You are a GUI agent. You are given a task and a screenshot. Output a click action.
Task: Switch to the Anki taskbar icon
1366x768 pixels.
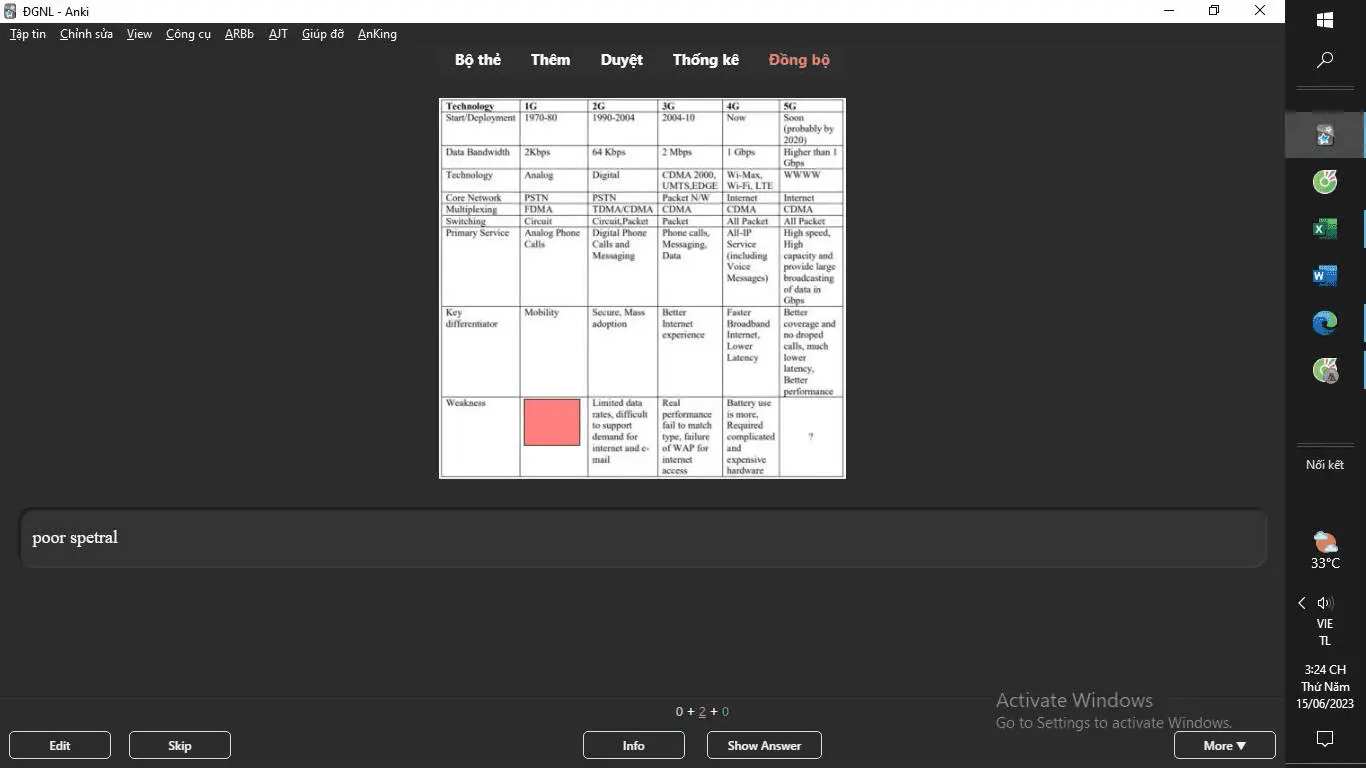(1325, 135)
